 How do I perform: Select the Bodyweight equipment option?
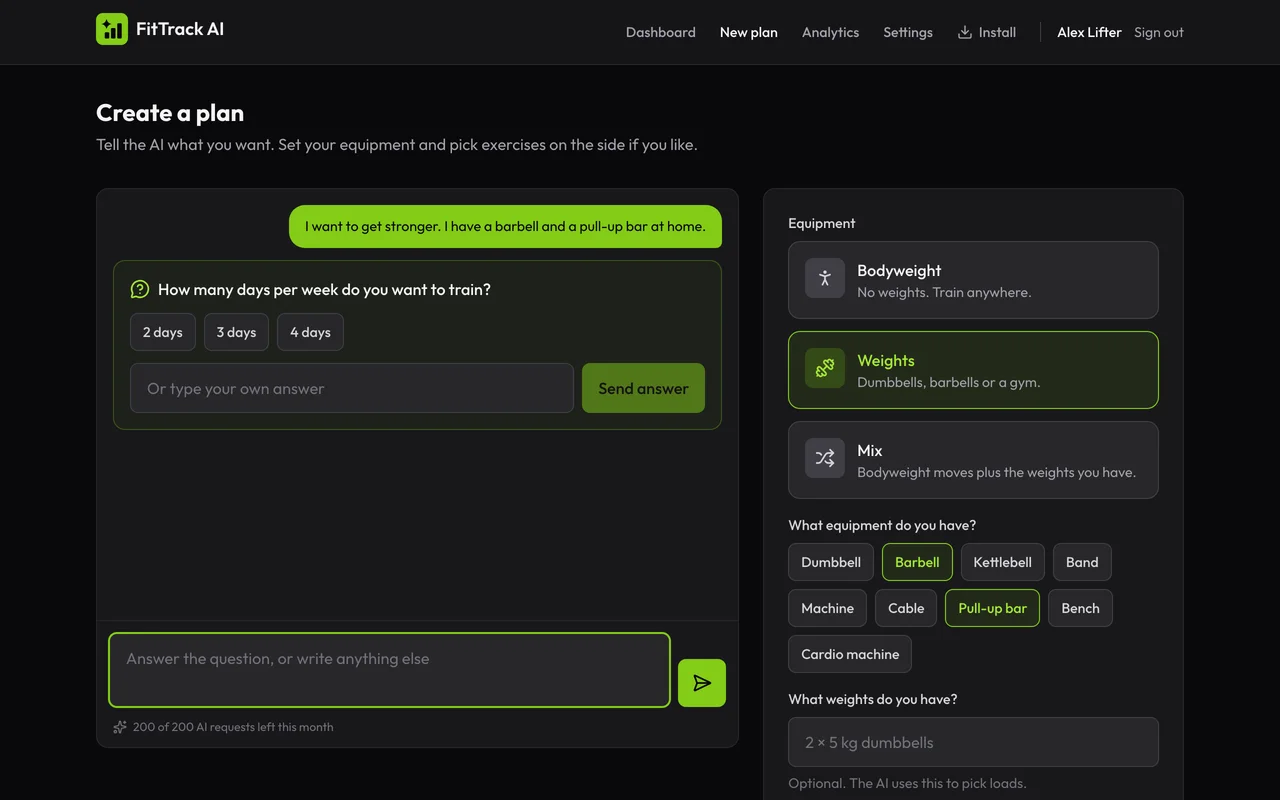pyautogui.click(x=973, y=280)
